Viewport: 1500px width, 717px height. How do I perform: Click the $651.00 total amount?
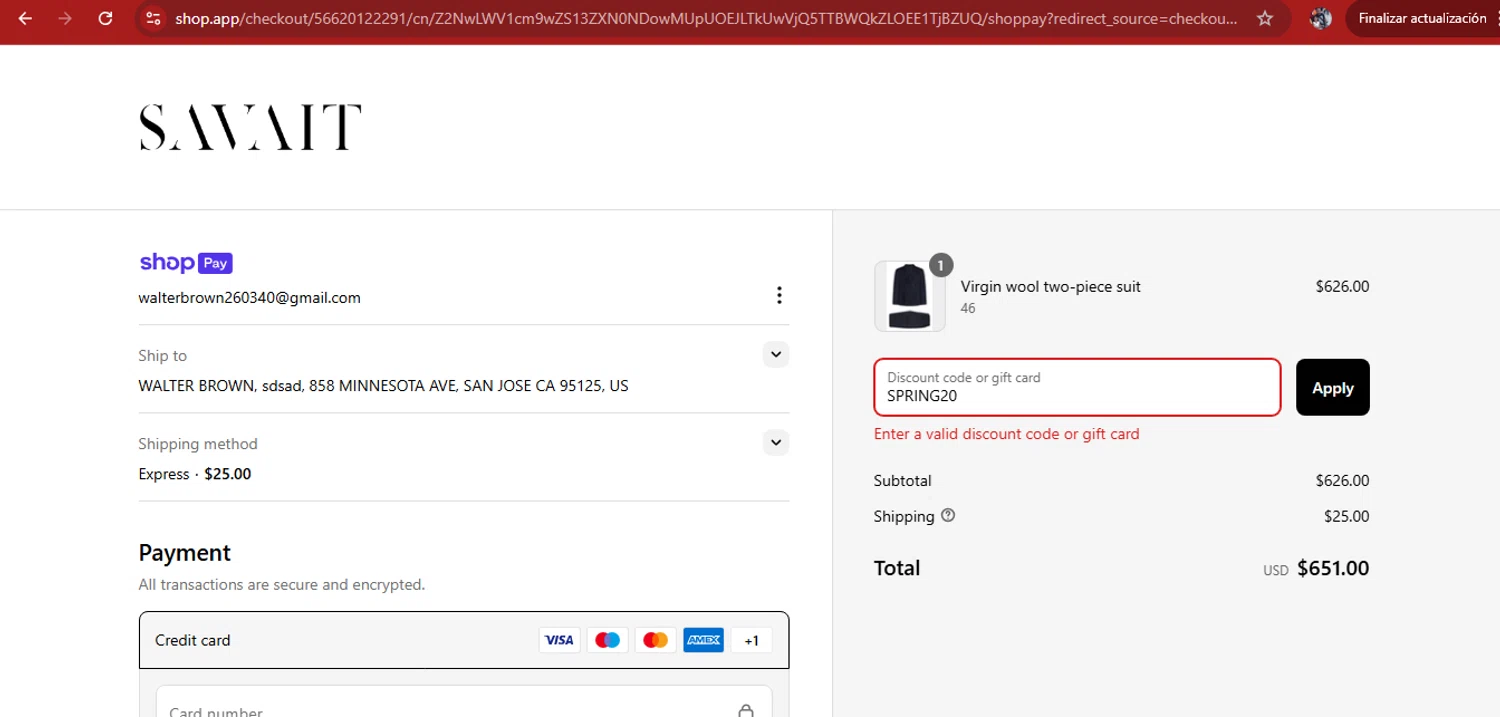coord(1333,569)
